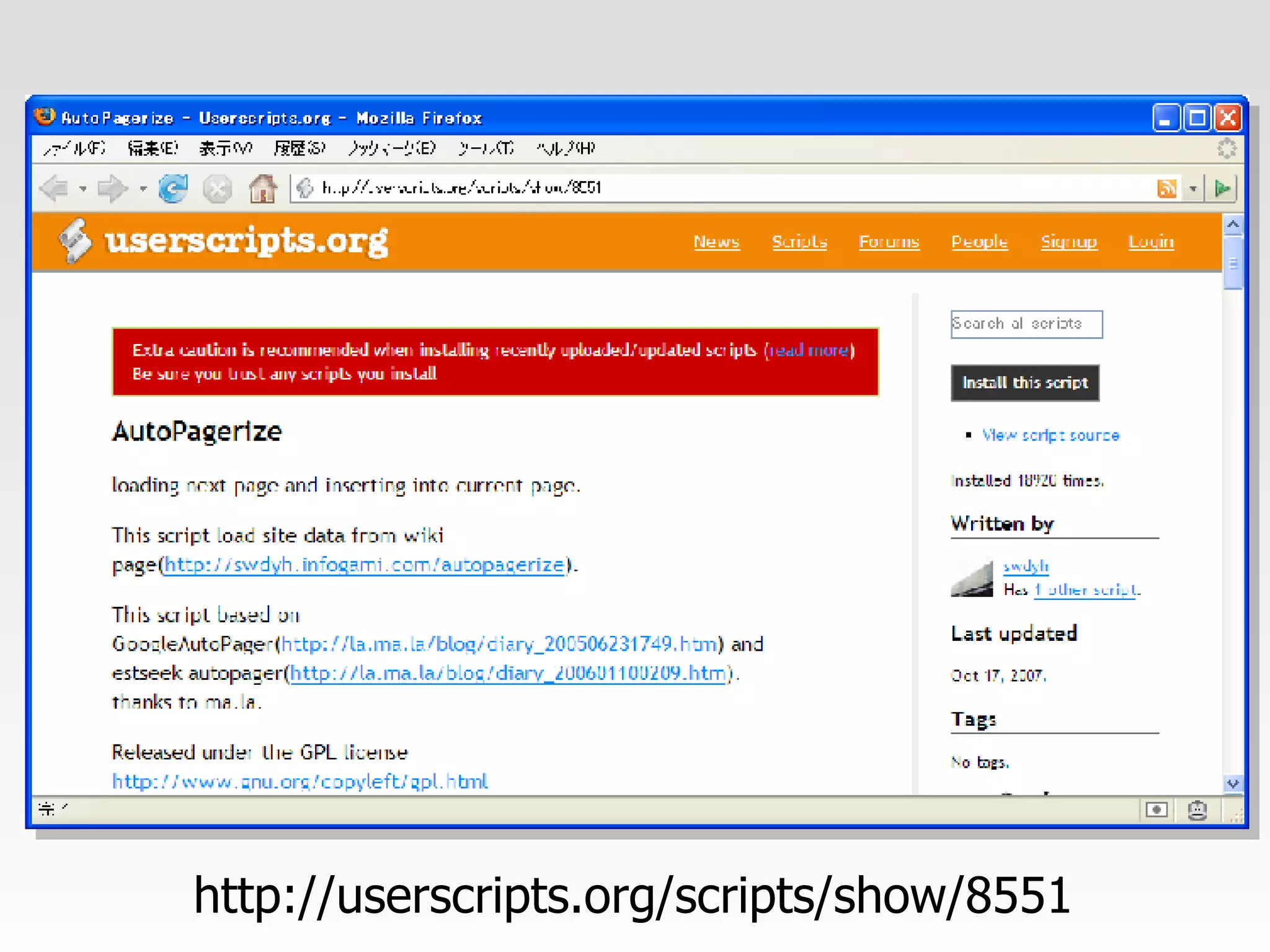Click the status bar text at left
The width and height of the screenshot is (1270, 952).
pyautogui.click(x=52, y=808)
